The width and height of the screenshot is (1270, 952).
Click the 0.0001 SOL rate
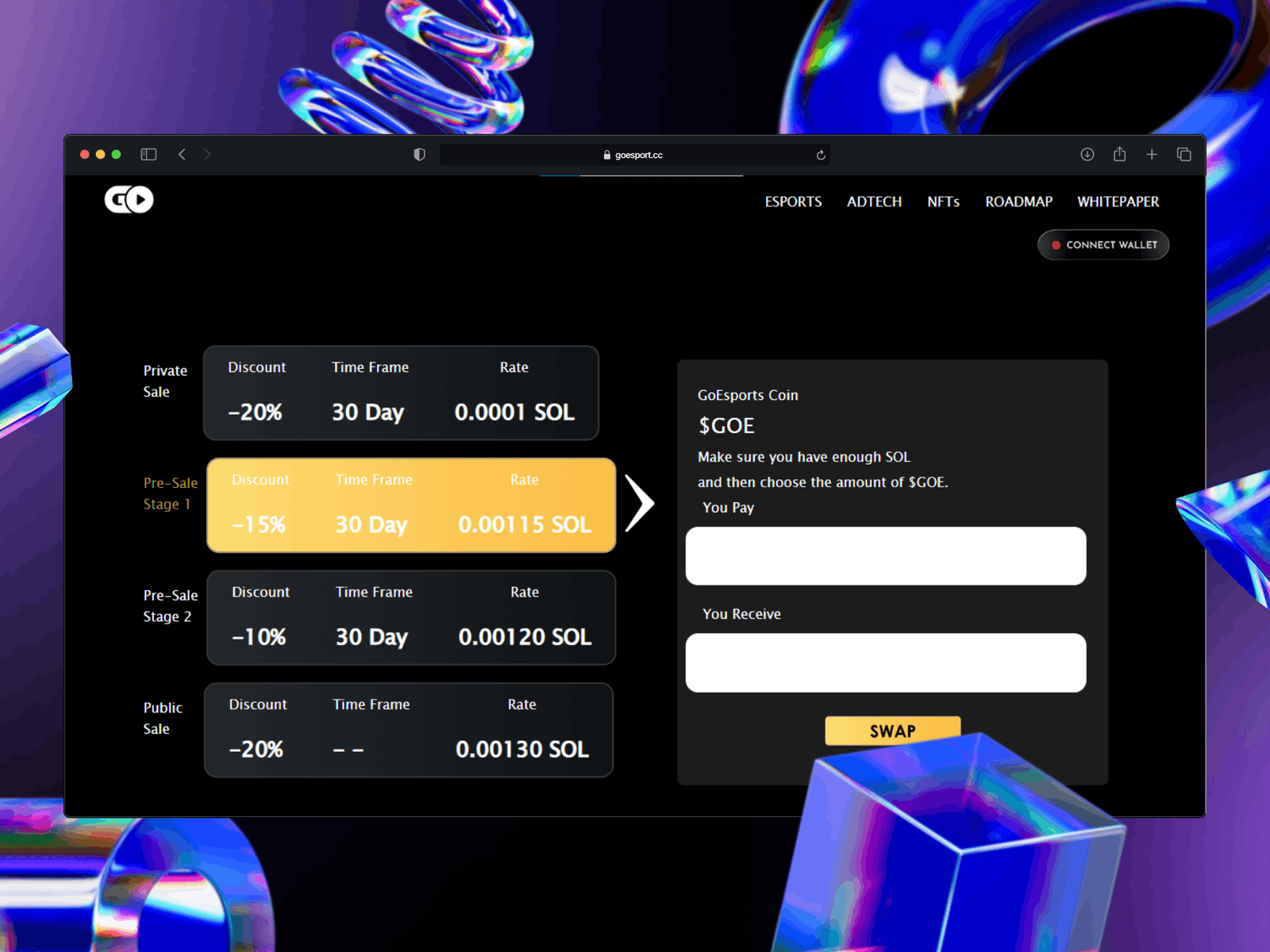tap(514, 413)
